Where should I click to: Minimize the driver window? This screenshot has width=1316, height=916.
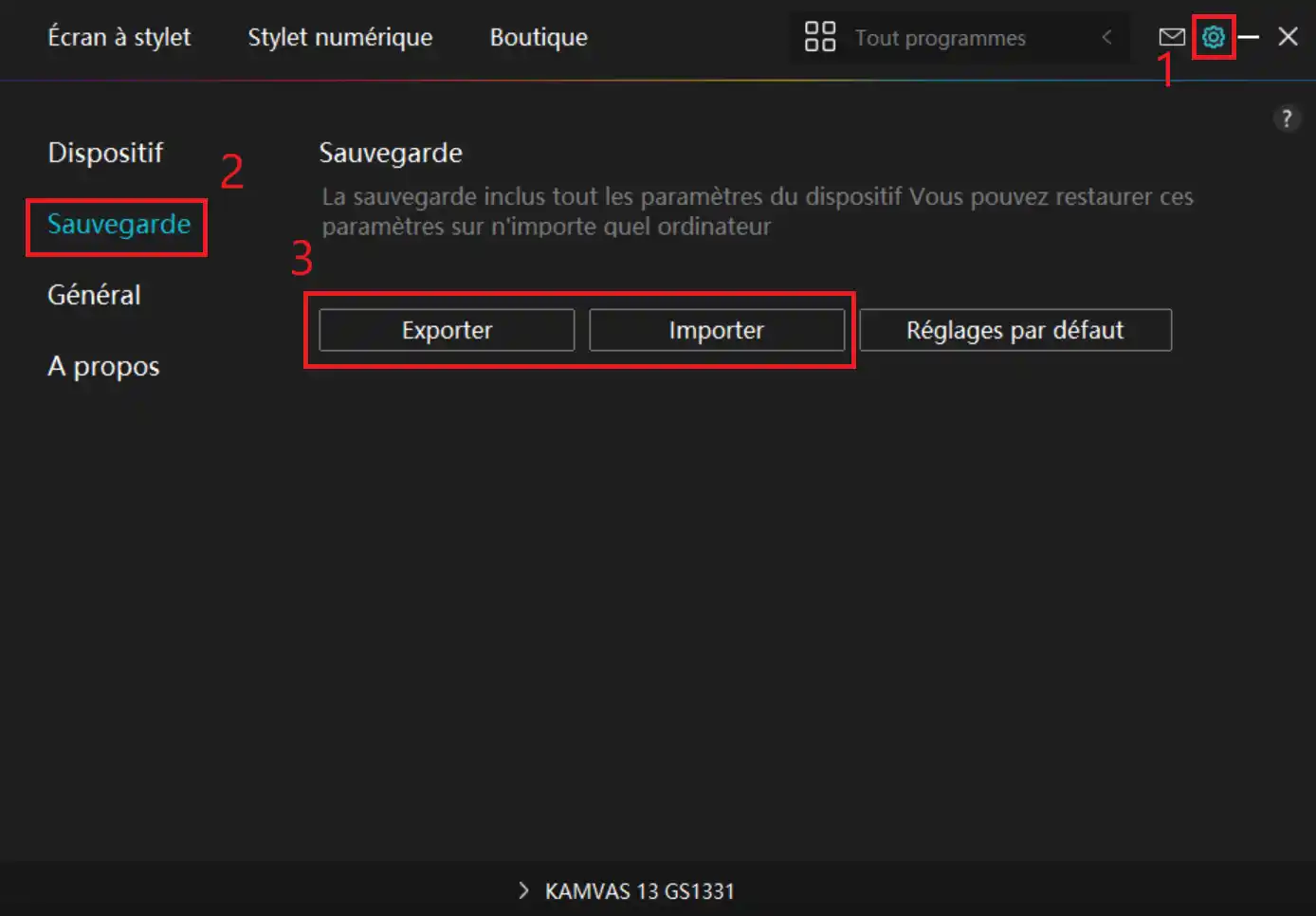(x=1249, y=37)
